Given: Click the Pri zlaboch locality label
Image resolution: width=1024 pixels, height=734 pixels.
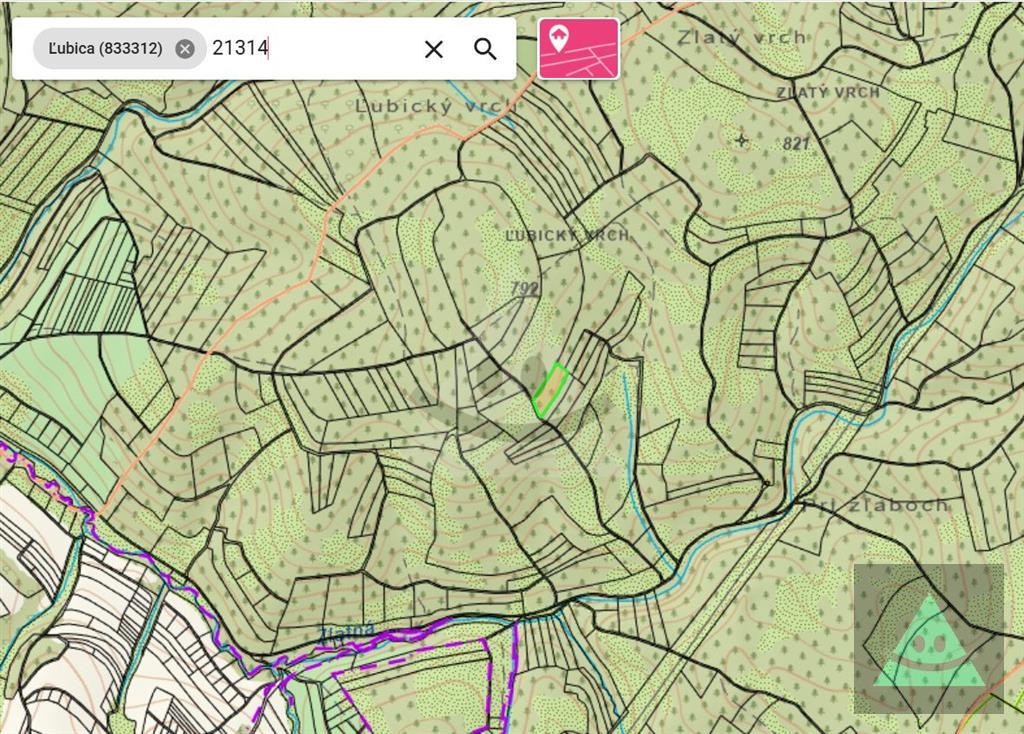Looking at the screenshot, I should (x=877, y=505).
